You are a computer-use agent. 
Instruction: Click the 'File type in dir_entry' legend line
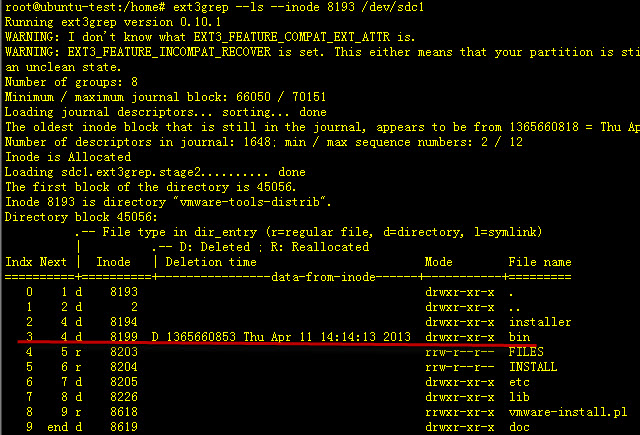(309, 232)
